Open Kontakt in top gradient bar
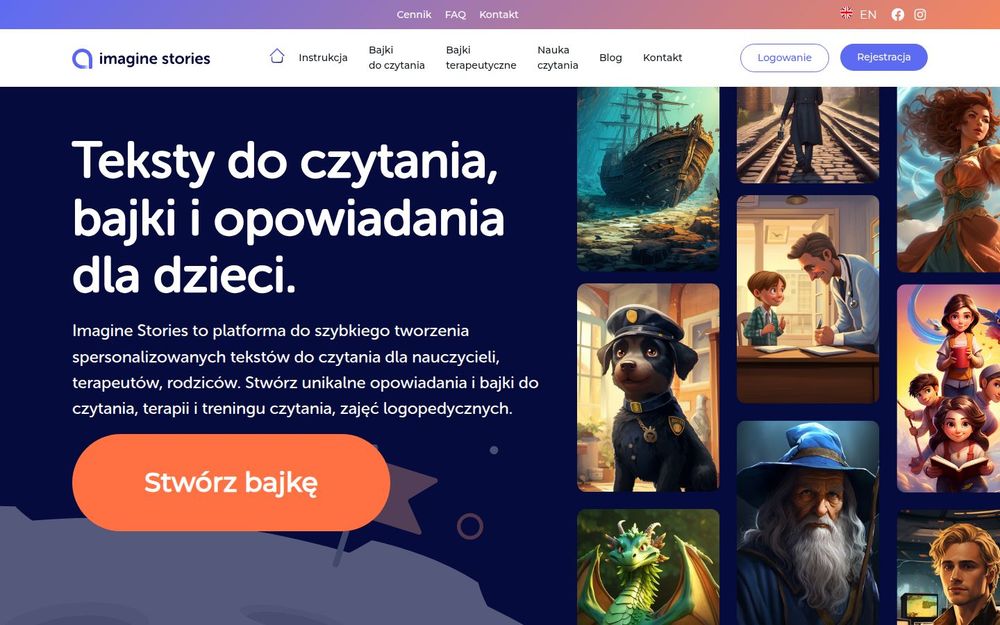Screen dimensions: 1000x625 tap(499, 14)
